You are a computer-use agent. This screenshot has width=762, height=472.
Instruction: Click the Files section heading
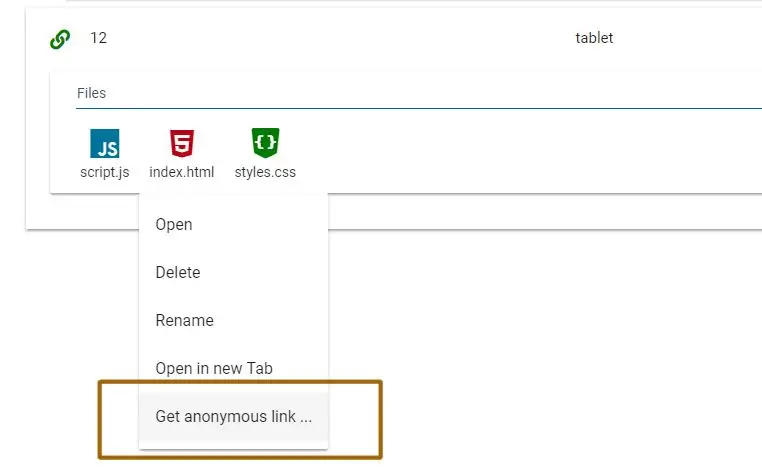click(x=91, y=93)
